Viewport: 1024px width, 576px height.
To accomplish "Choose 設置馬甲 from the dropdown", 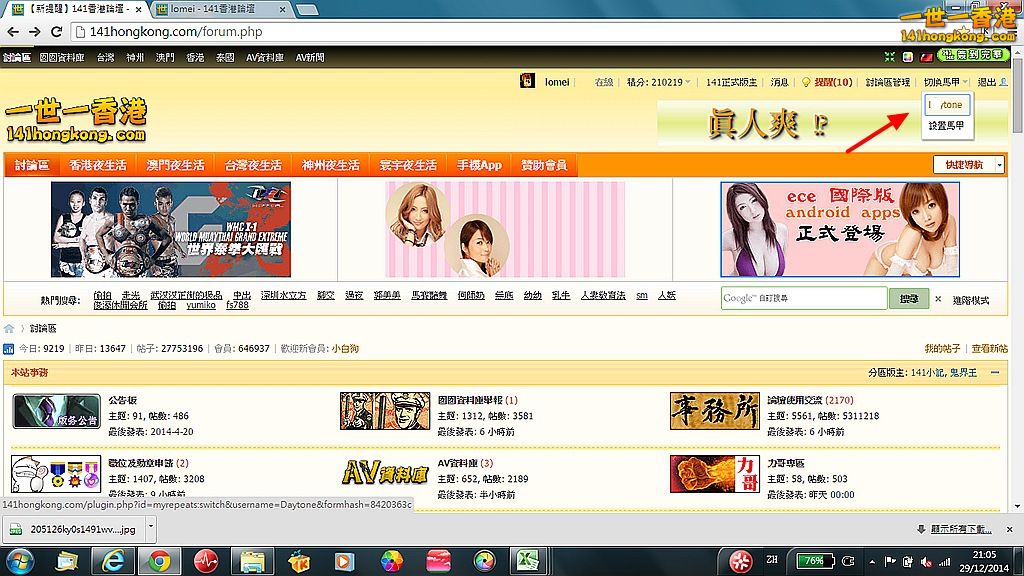I will point(946,125).
